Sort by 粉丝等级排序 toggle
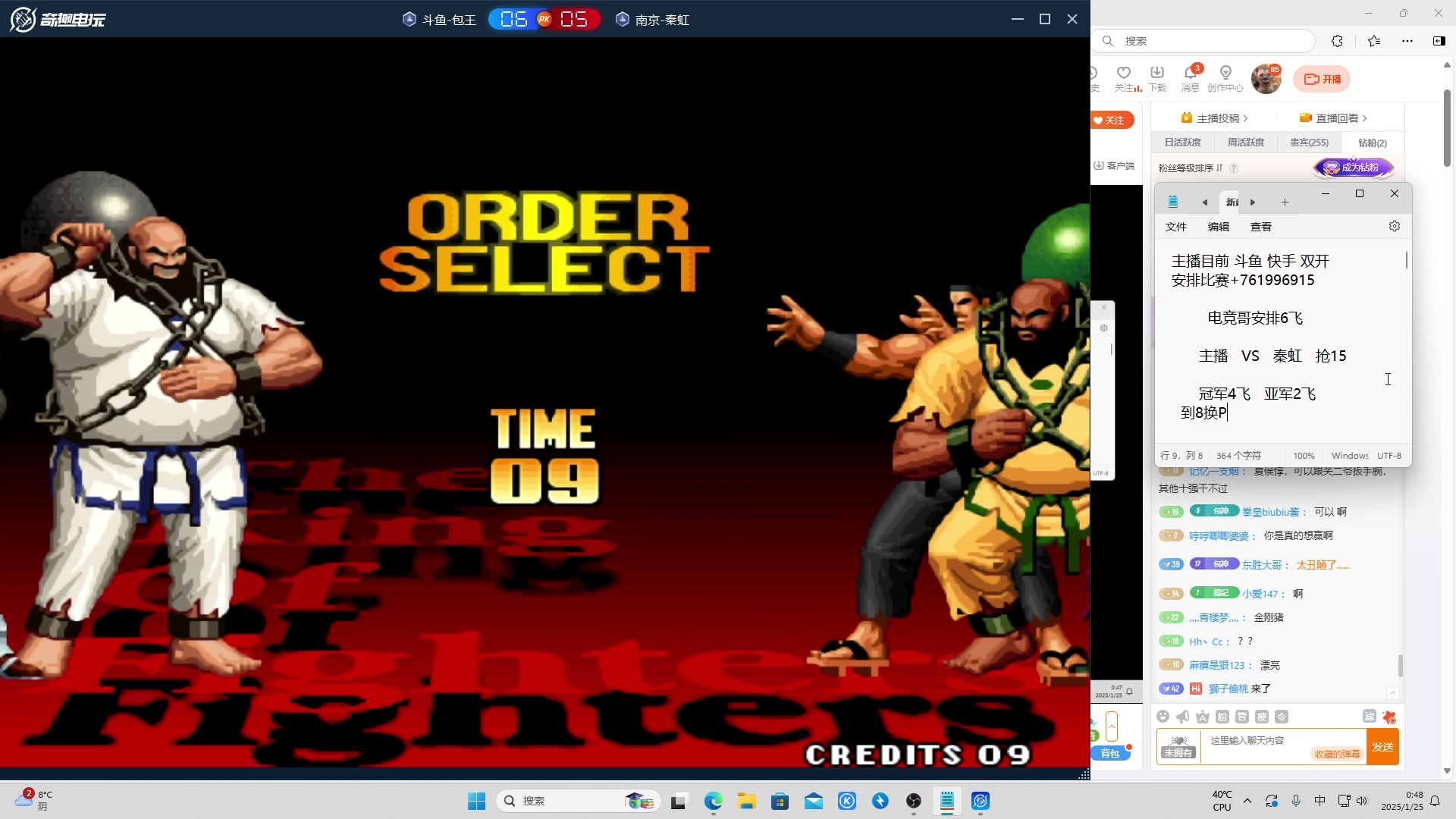The image size is (1456, 819). 1190,168
